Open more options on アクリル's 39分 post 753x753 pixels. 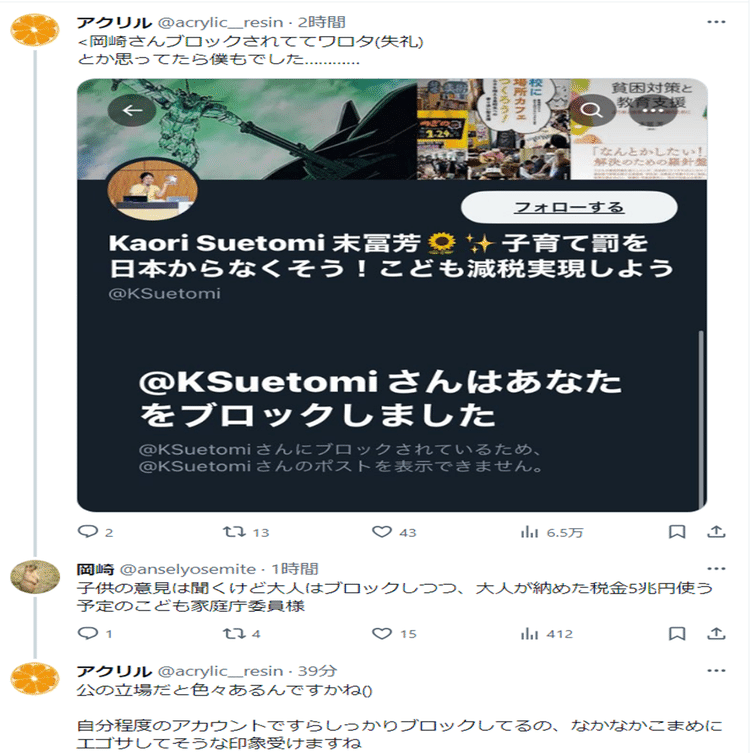tap(716, 670)
